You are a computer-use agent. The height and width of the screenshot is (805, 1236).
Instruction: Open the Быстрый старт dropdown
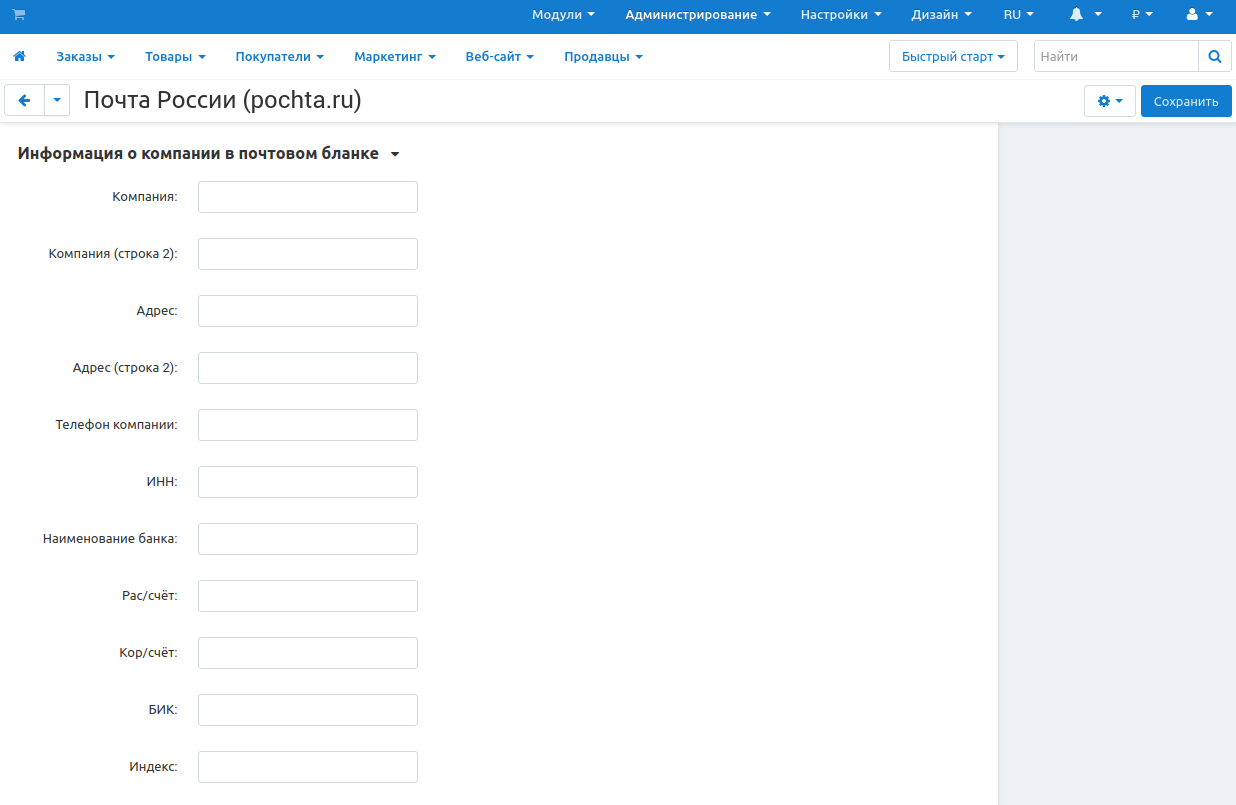click(953, 57)
